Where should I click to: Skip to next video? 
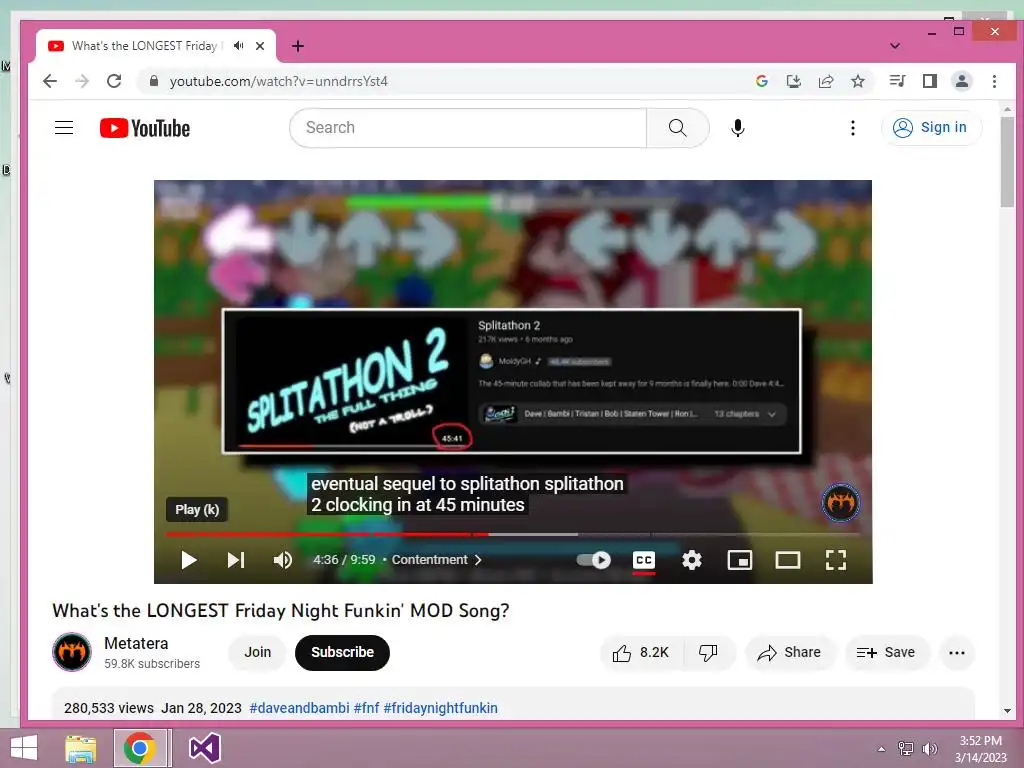click(x=236, y=560)
